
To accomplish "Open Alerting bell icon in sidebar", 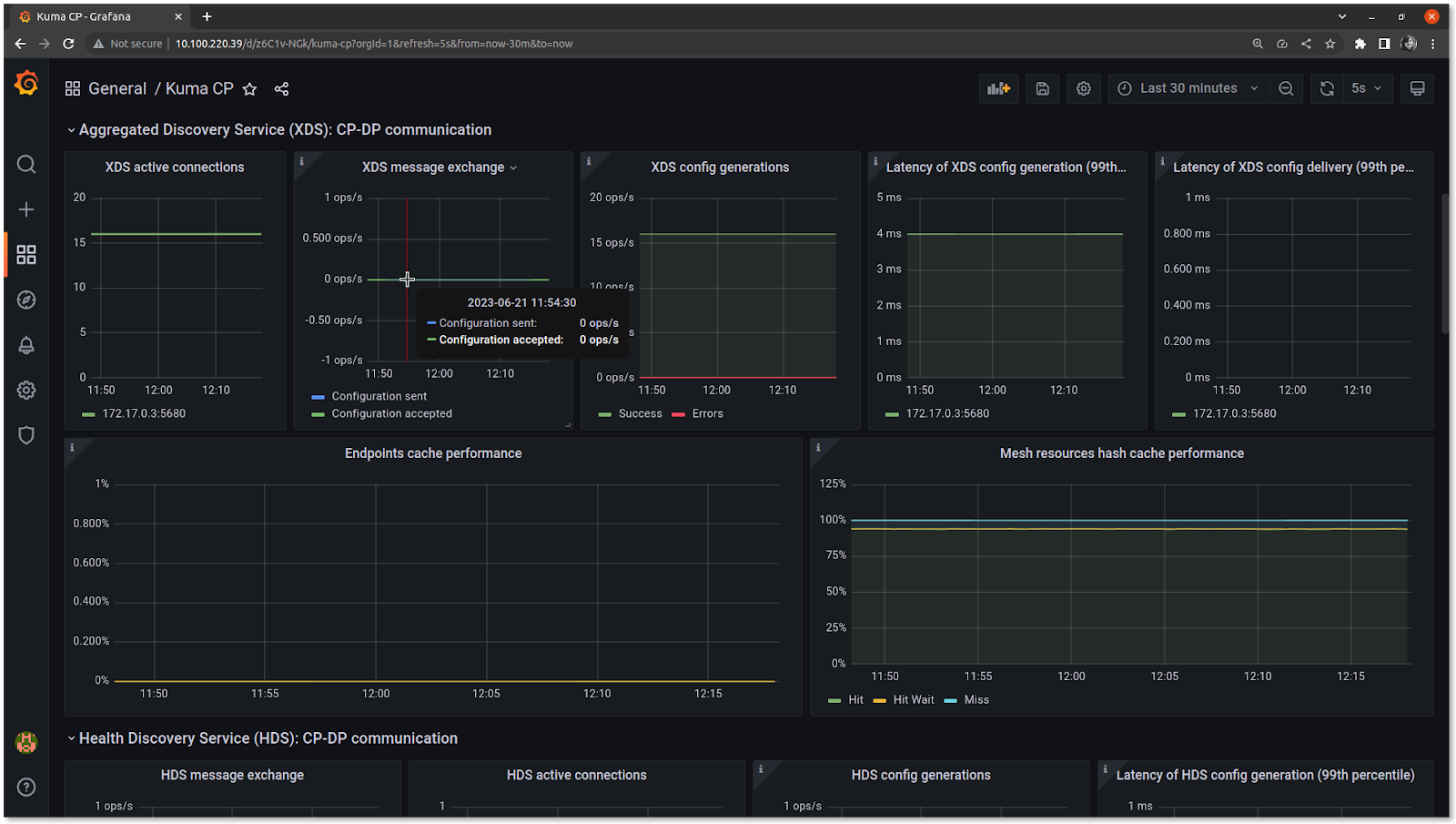I will point(26,345).
